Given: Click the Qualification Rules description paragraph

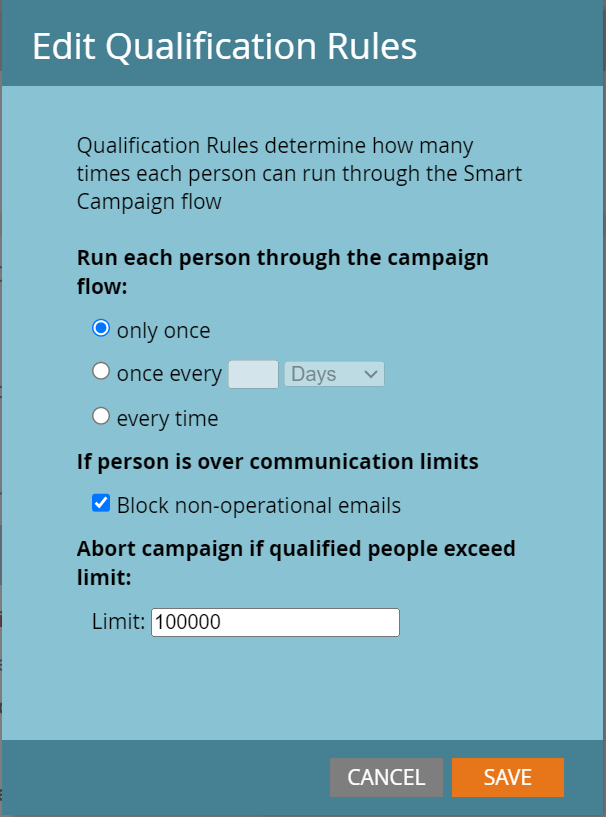Looking at the screenshot, I should pos(299,174).
